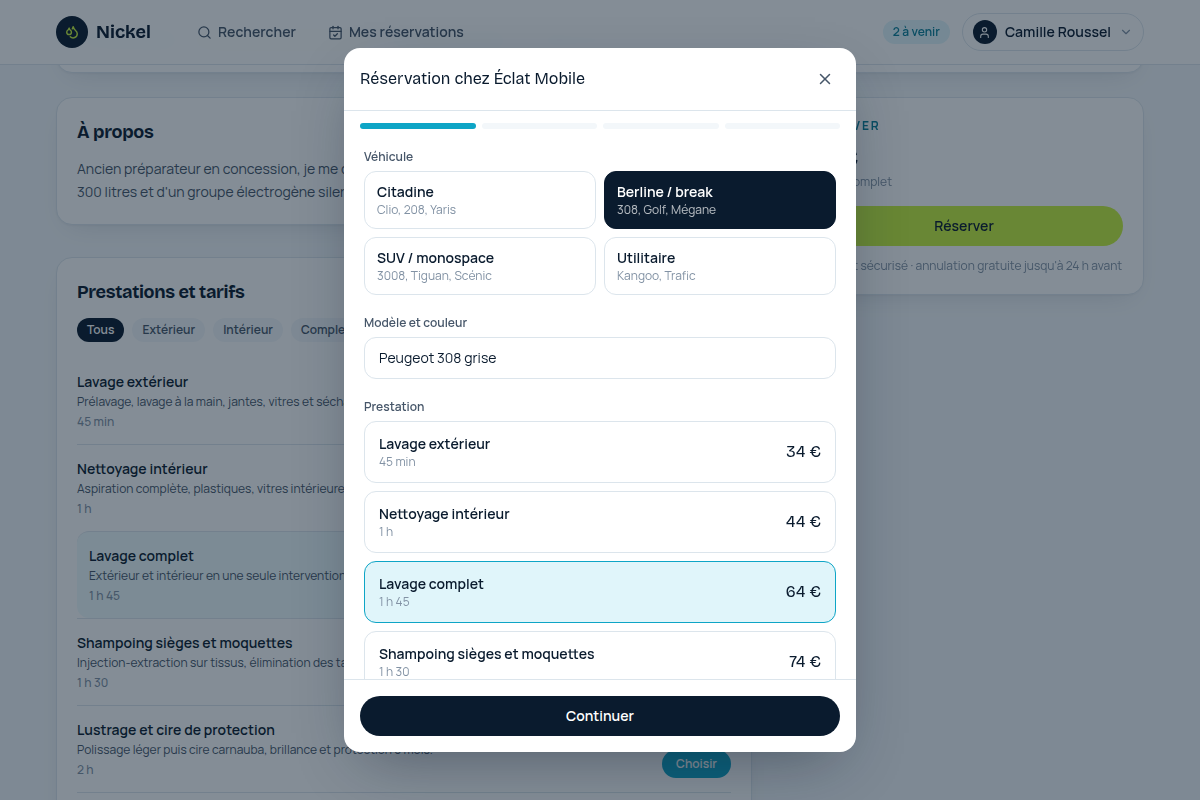Viewport: 1200px width, 800px height.
Task: Pick Shampoing sièges et moquettes at 74 €
Action: [600, 655]
